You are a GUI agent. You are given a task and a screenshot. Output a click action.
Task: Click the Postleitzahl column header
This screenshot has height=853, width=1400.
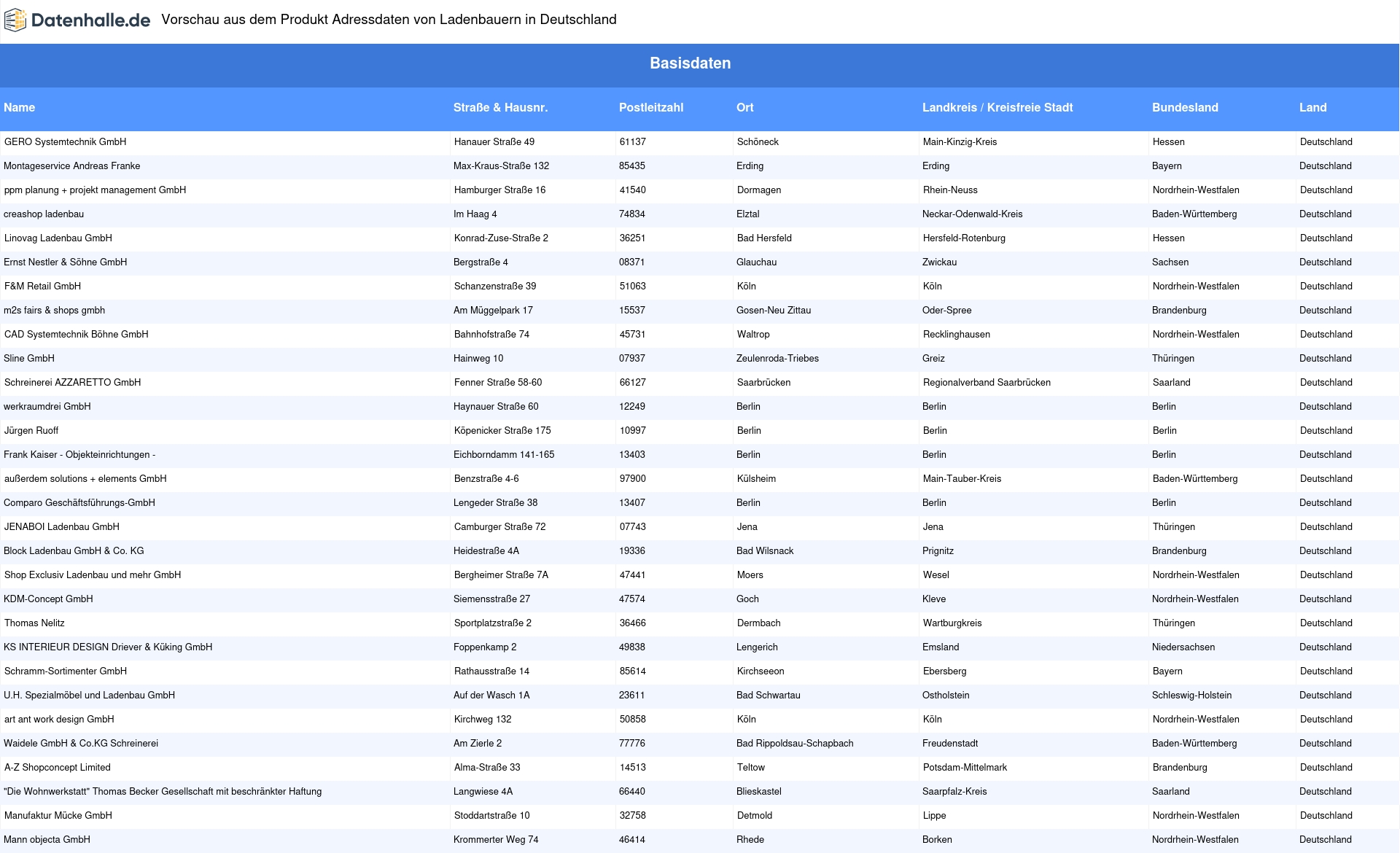[x=651, y=107]
